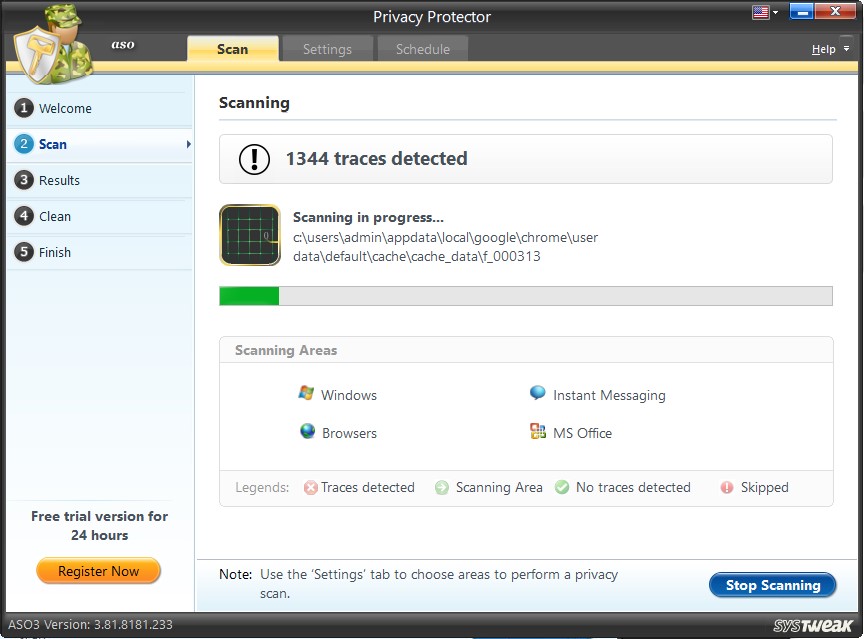864x639 pixels.
Task: Click the Browsers globe icon
Action: click(x=307, y=432)
